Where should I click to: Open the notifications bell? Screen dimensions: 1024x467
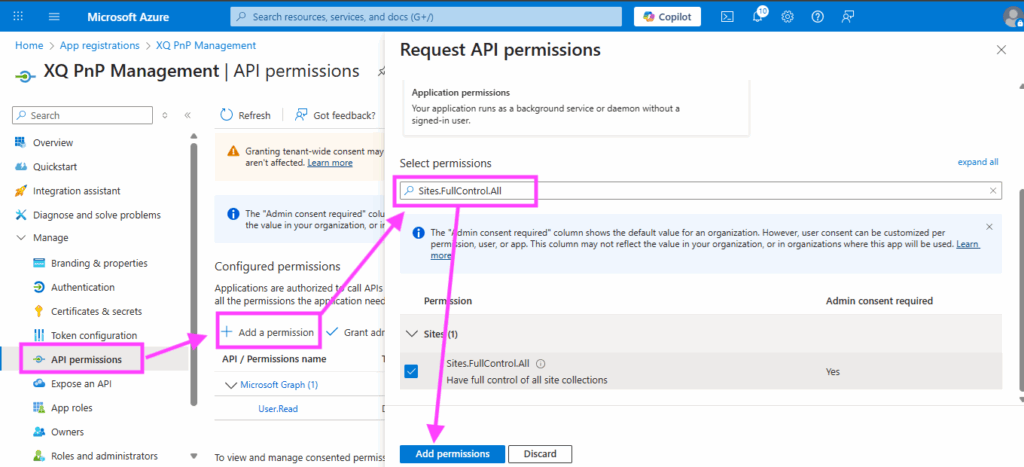[758, 17]
